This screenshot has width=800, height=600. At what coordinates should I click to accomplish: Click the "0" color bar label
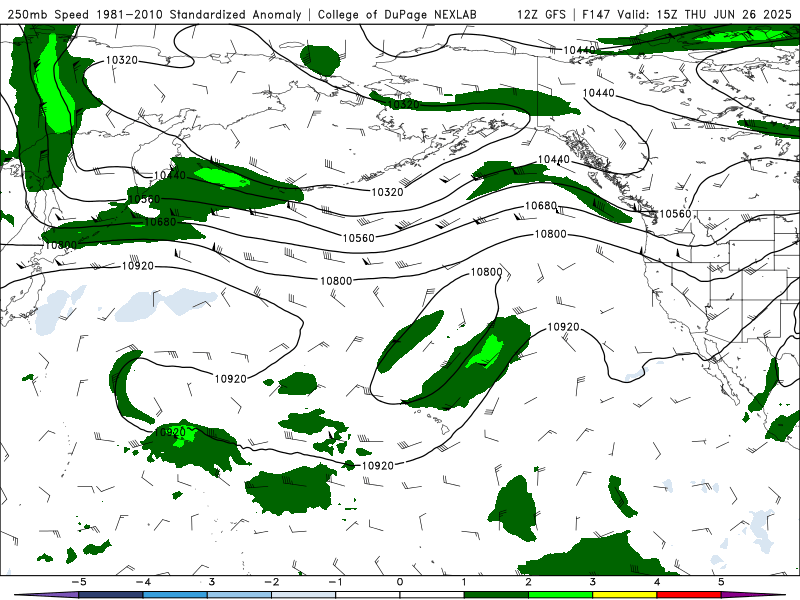pyautogui.click(x=400, y=582)
